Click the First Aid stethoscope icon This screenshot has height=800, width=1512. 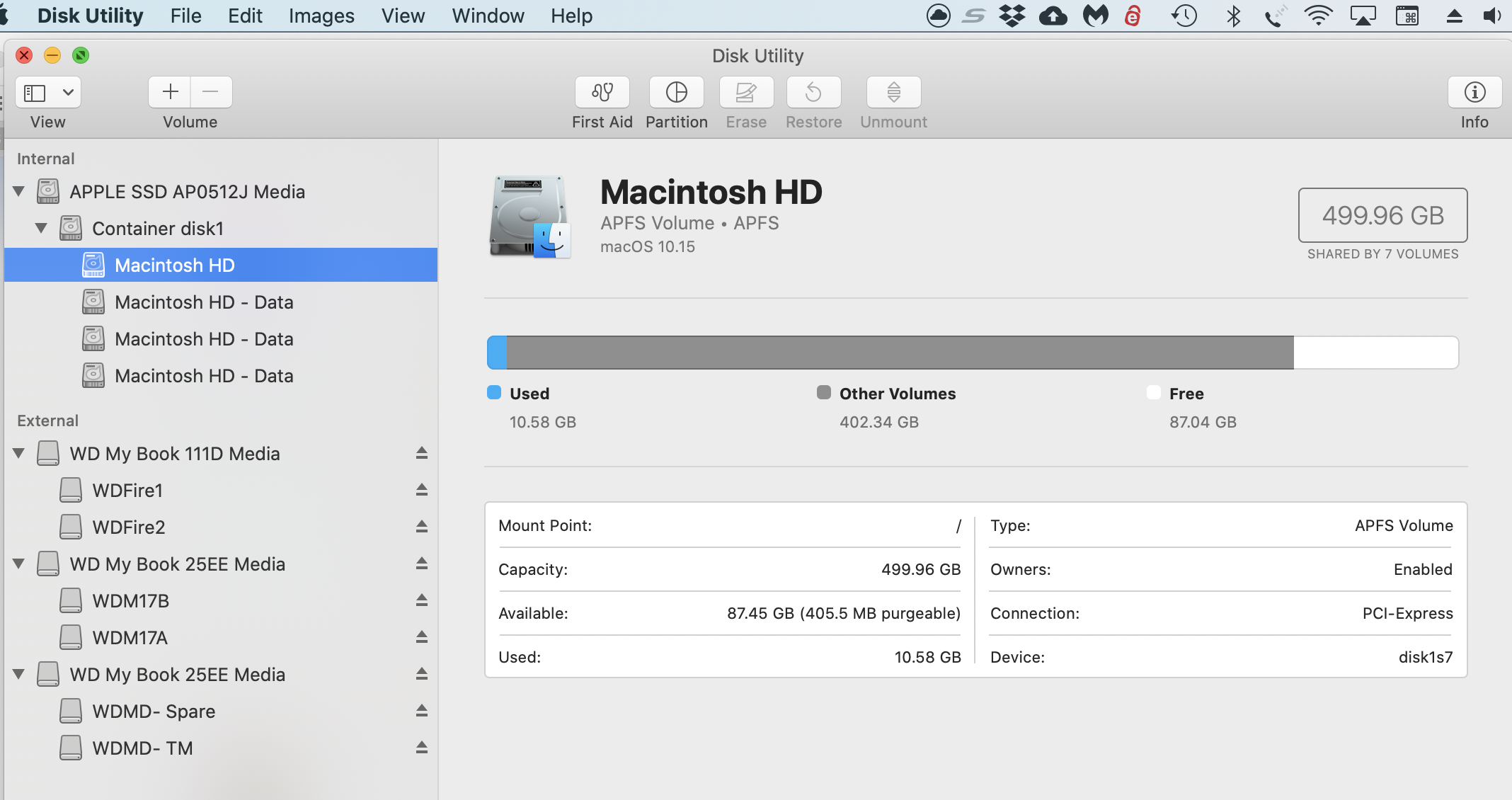coord(602,92)
